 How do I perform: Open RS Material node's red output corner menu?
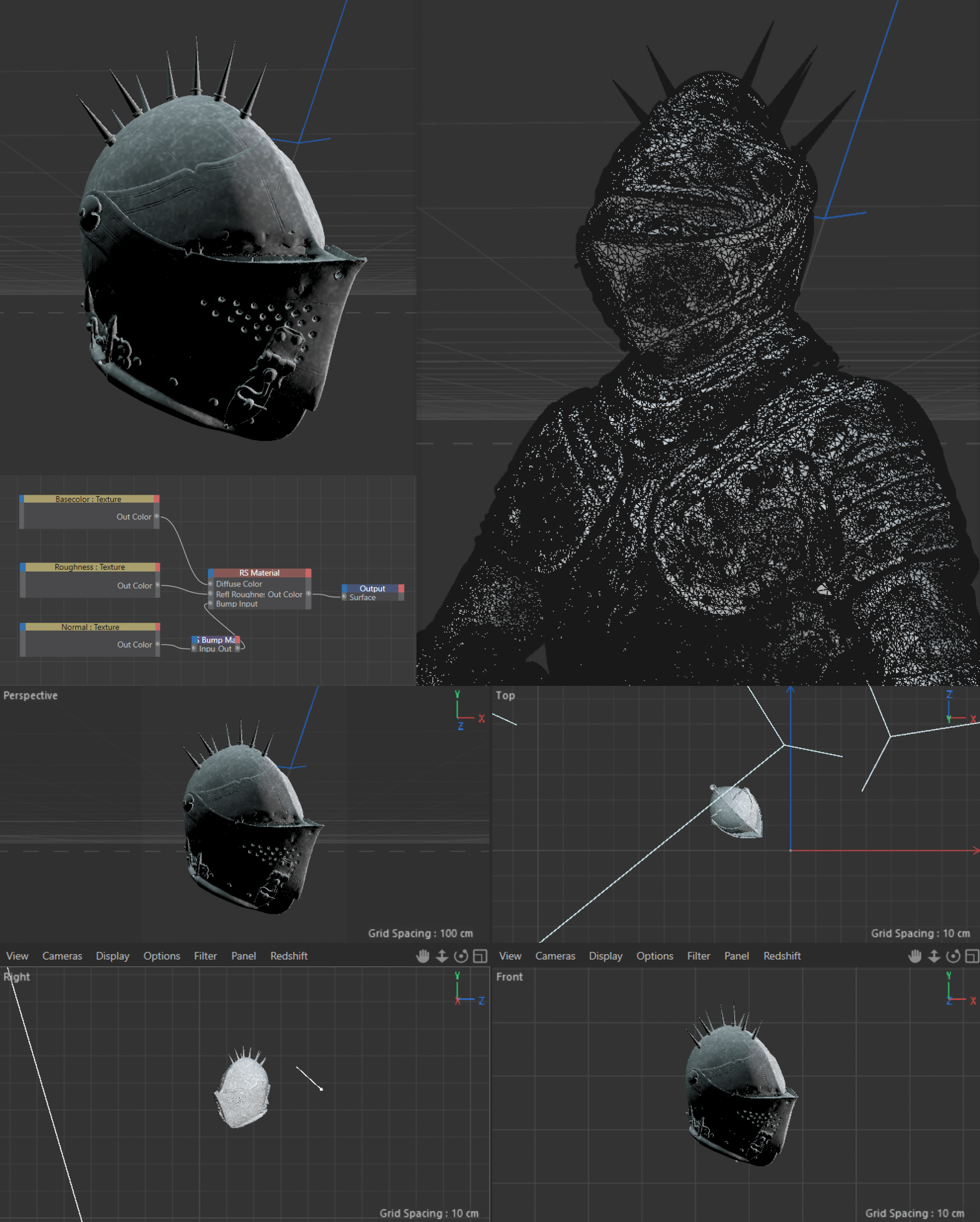[x=308, y=573]
